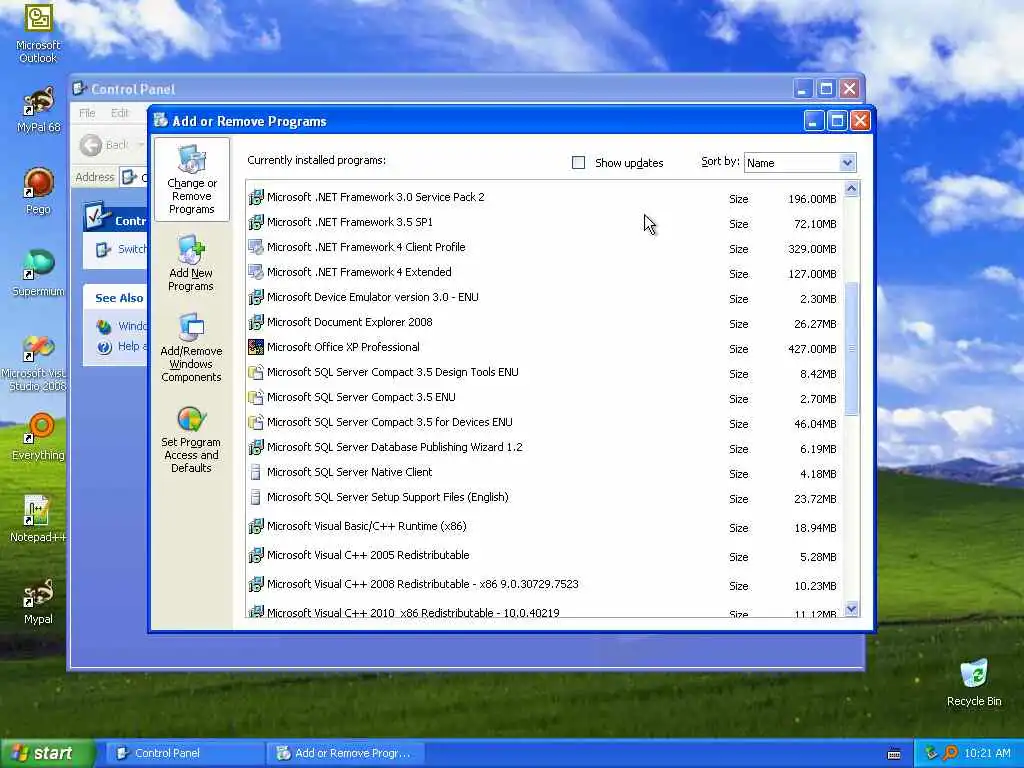Select Microsoft .NET Framework 3.5 SP1 entry
Image resolution: width=1024 pixels, height=768 pixels.
click(544, 222)
